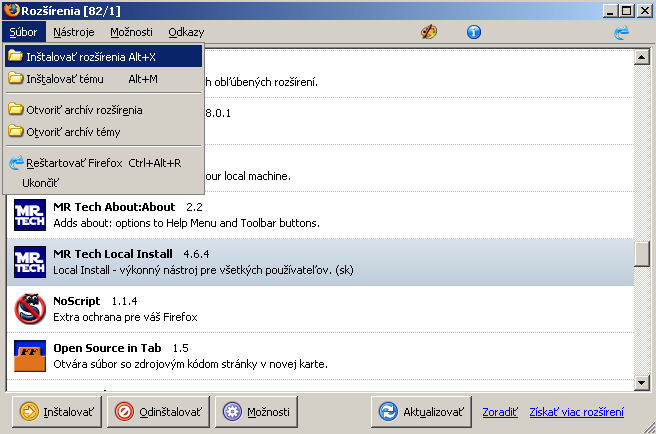The image size is (656, 434).
Task: Click the Firefox icon in title bar
Action: pos(12,10)
